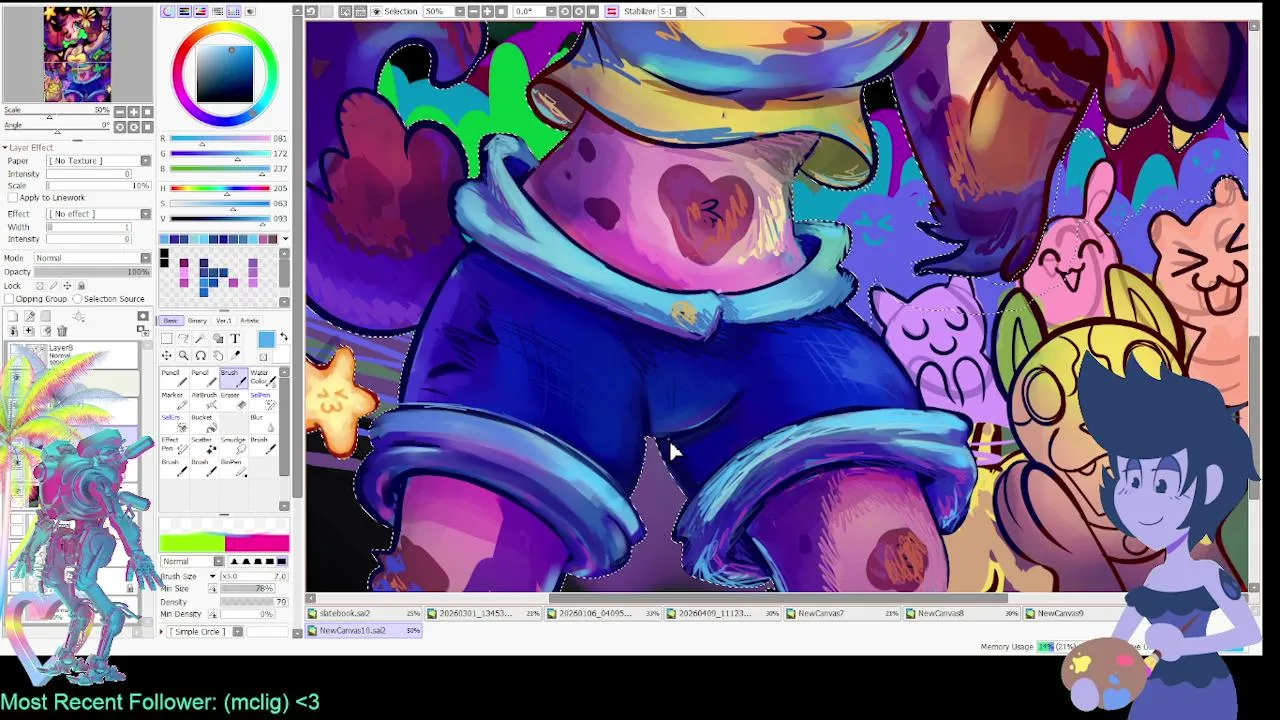Switch to the Artistic tool tab
1280x720 pixels.
coord(249,321)
